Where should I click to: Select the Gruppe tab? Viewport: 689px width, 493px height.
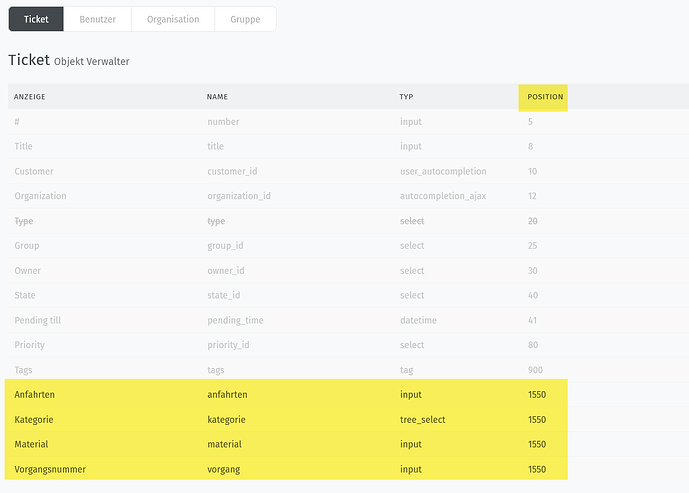tap(245, 19)
